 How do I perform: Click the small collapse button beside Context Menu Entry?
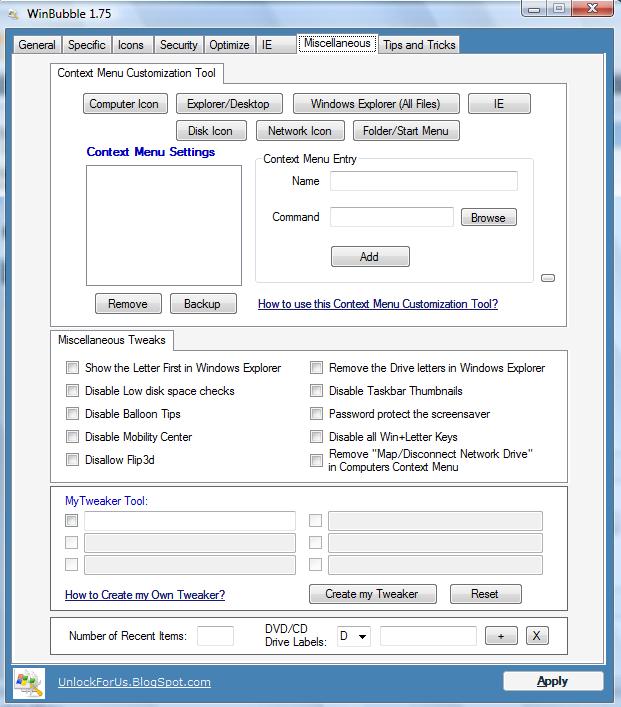click(x=547, y=278)
